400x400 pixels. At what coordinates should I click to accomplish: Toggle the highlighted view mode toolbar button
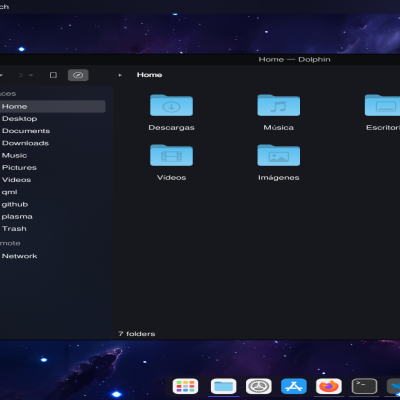78,75
